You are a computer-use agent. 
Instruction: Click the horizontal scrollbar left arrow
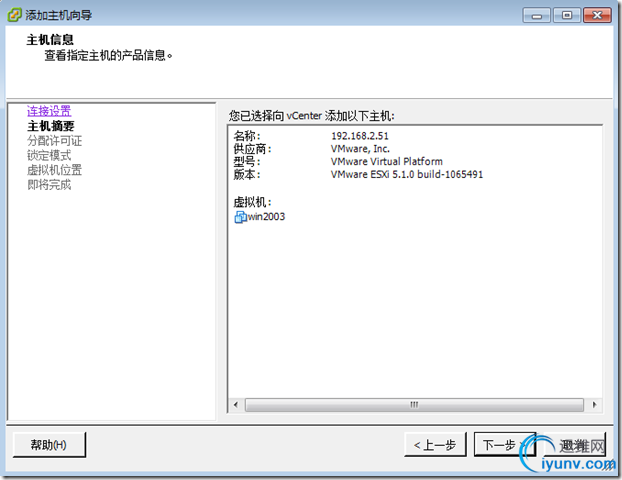click(x=236, y=405)
